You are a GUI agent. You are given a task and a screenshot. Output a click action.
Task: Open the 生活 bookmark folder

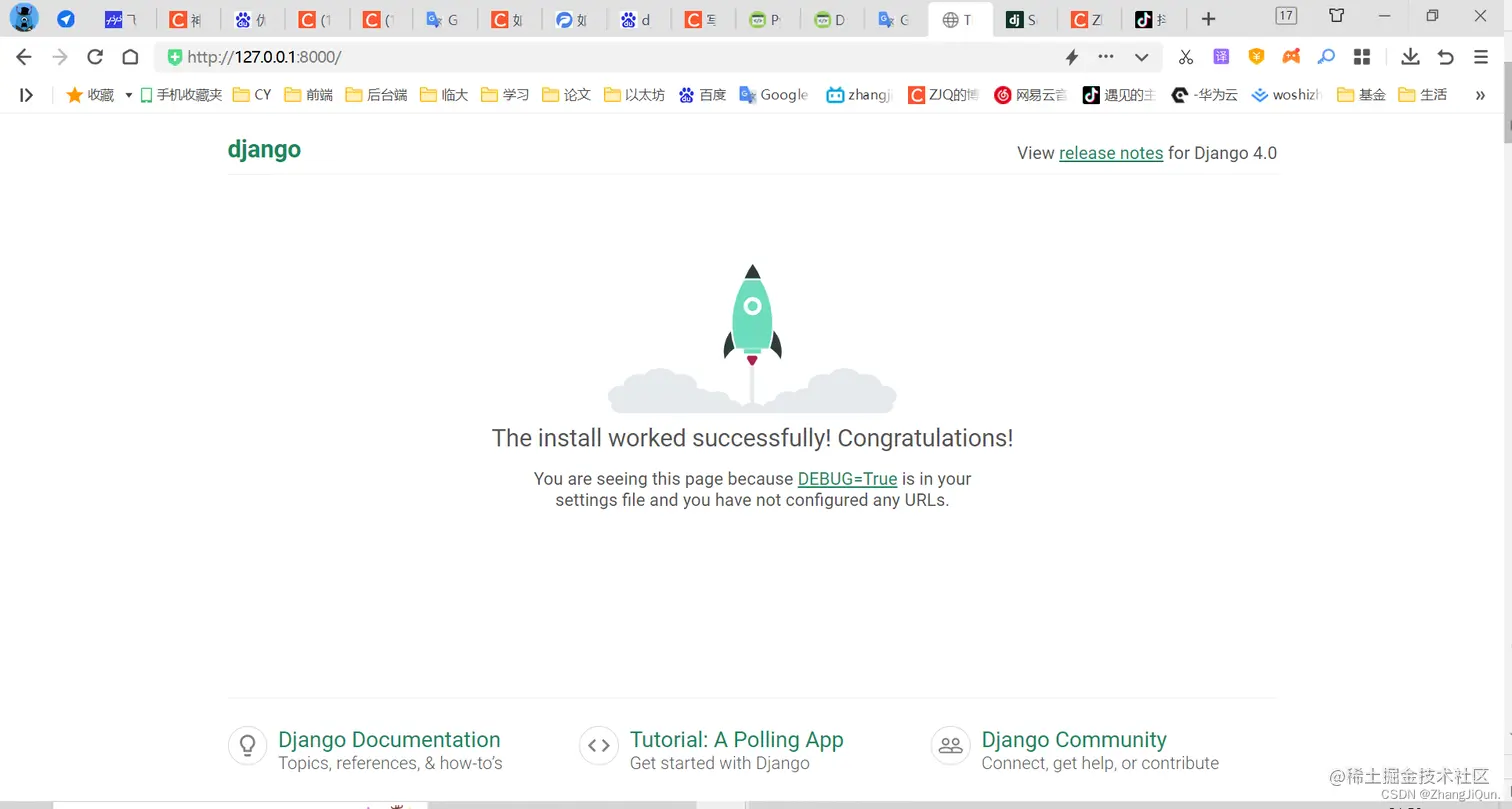1423,95
